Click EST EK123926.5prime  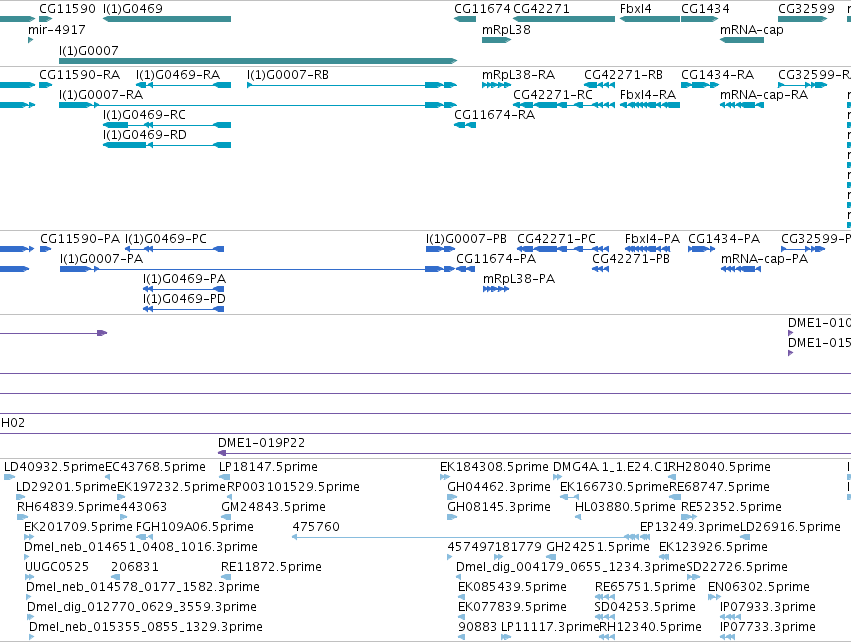pos(713,546)
